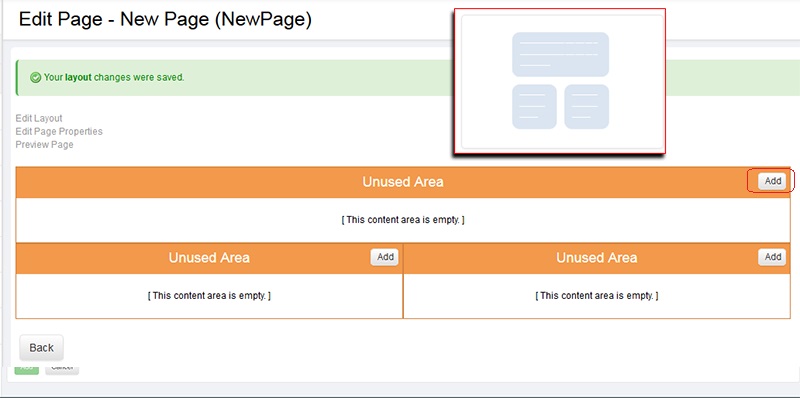Click the top full-width 'Unused Area' header title

403,182
